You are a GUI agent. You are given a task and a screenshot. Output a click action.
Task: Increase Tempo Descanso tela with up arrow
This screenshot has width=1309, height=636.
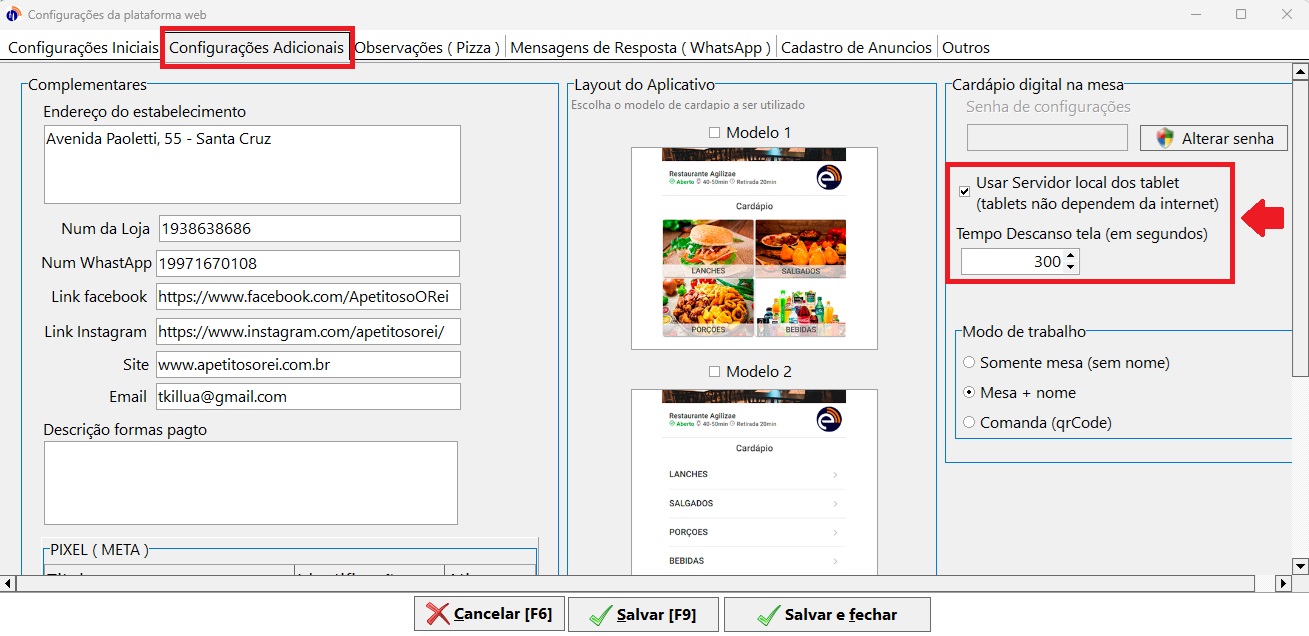coord(1071,256)
